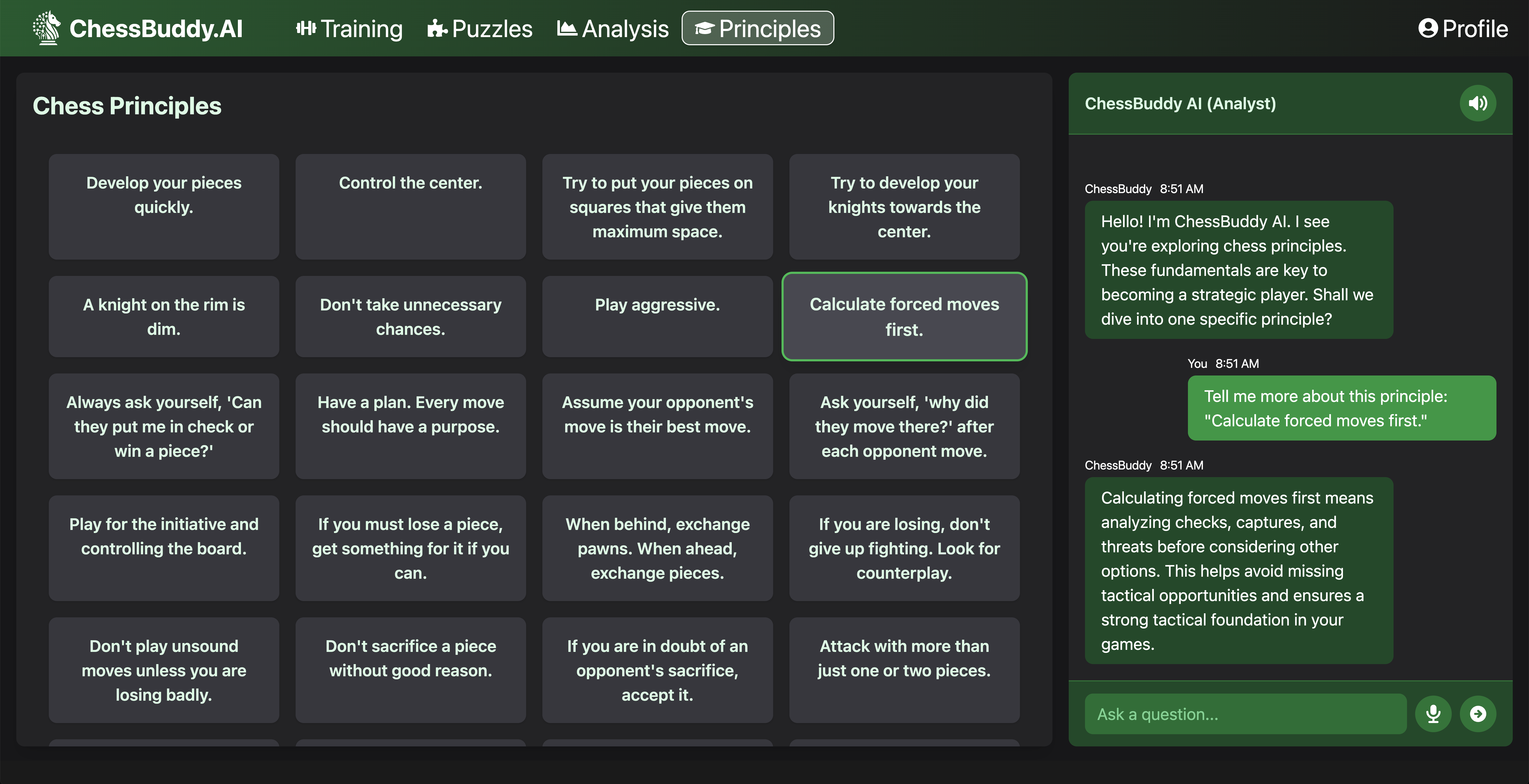Image resolution: width=1529 pixels, height=784 pixels.
Task: Choose 'develop your knights towards the center'
Action: coord(905,207)
